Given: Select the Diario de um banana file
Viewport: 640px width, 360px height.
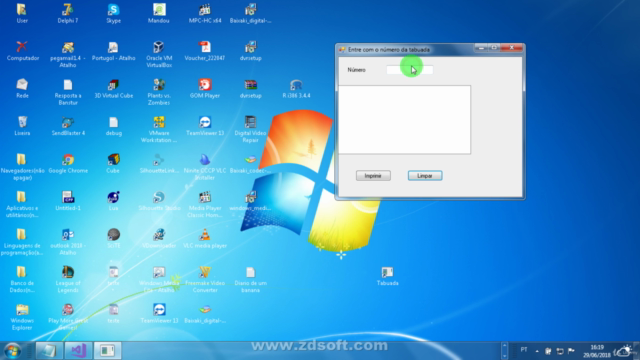Looking at the screenshot, I should pyautogui.click(x=250, y=279).
